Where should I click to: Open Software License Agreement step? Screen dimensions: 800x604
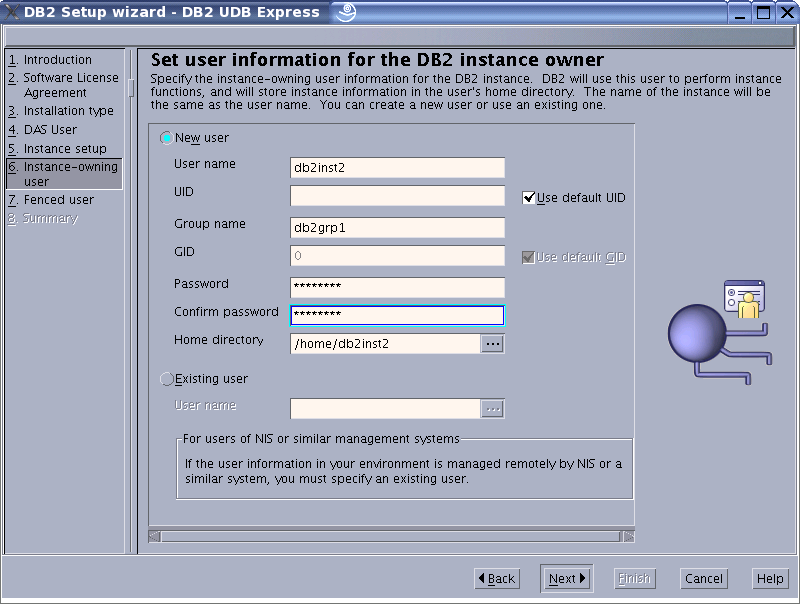63,85
